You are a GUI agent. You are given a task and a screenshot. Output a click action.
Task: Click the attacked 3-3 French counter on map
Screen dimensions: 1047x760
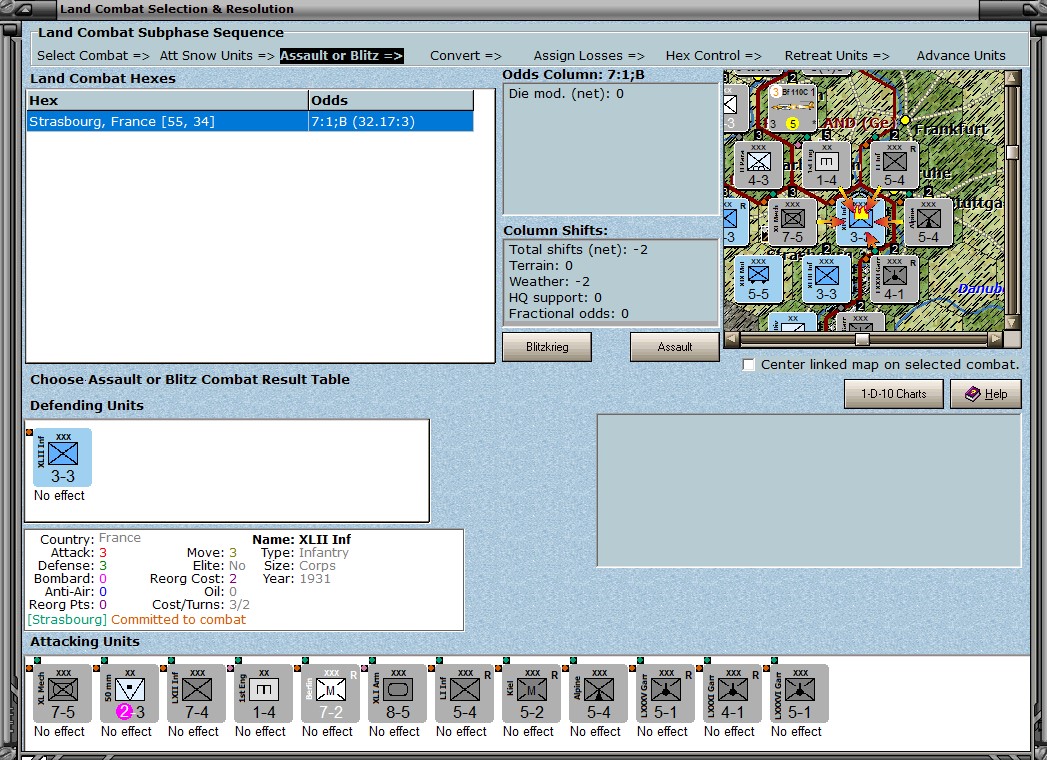pos(861,222)
